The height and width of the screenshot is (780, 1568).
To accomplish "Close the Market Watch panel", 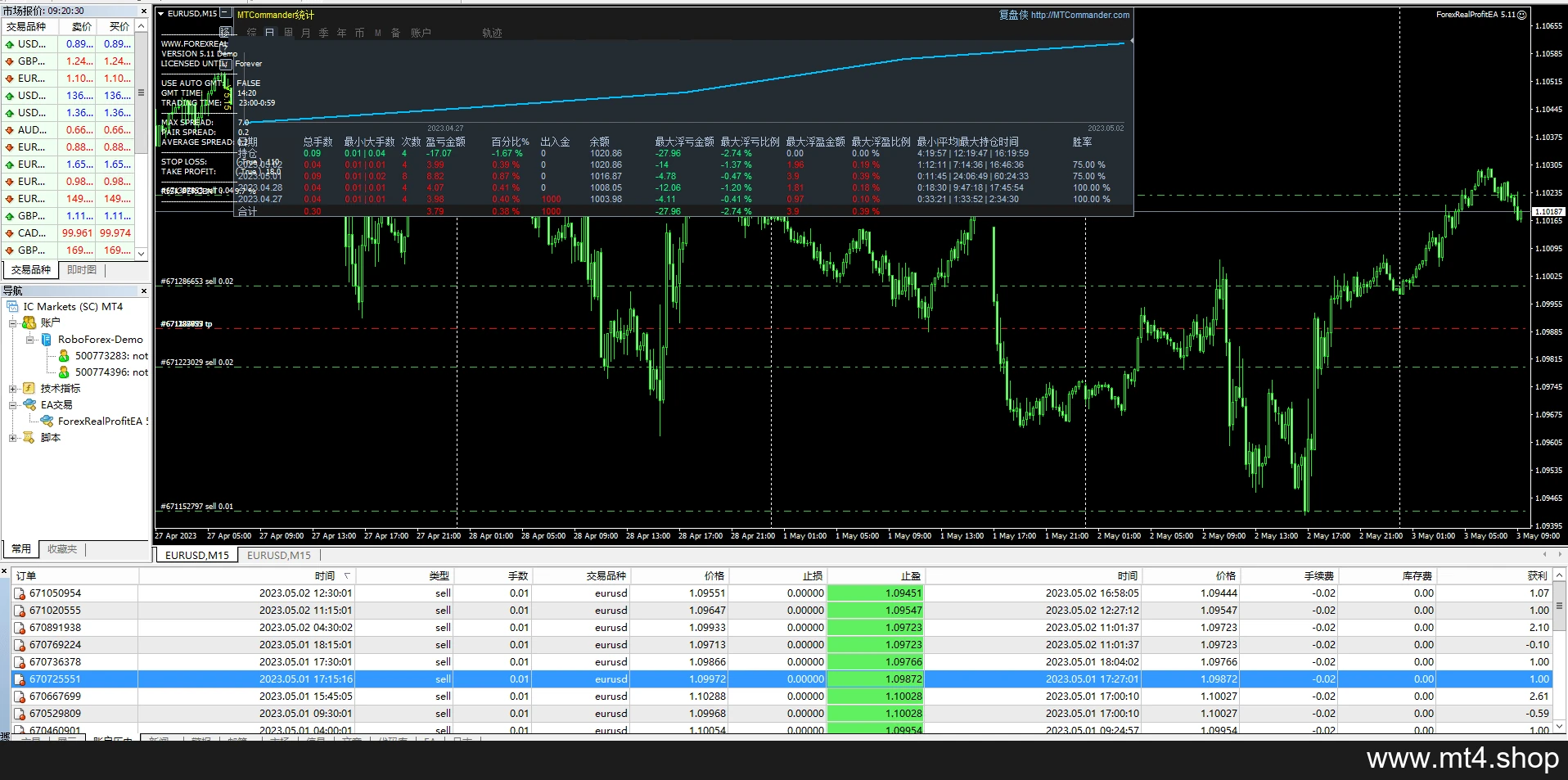I will pos(144,11).
